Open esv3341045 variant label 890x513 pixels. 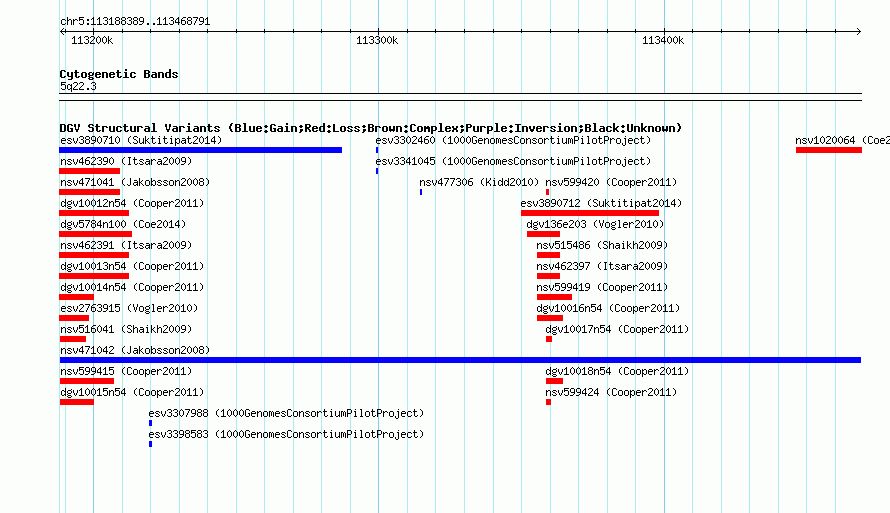(x=513, y=161)
